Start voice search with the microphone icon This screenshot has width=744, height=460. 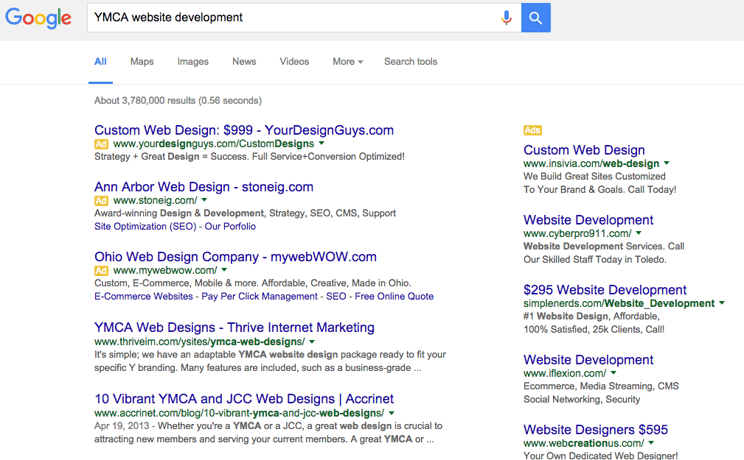[506, 18]
